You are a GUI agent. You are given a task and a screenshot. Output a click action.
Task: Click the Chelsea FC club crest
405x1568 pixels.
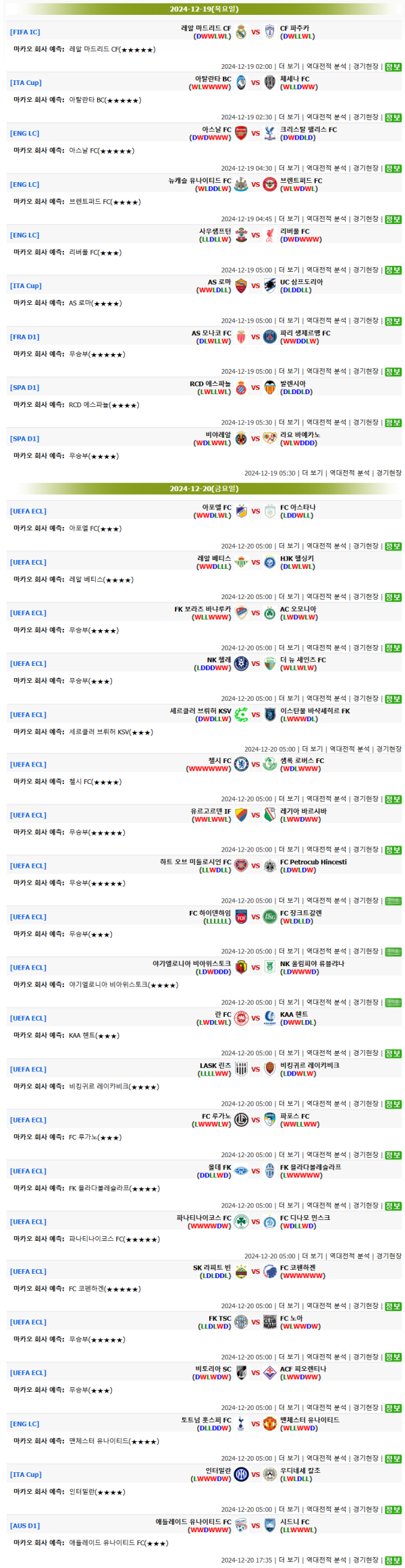tap(241, 764)
